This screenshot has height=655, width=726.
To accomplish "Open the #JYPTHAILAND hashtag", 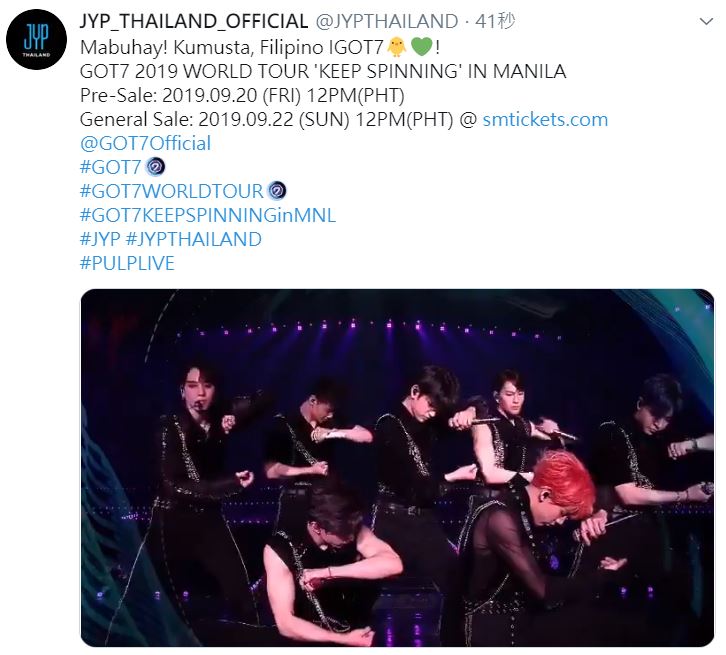I will tap(194, 239).
